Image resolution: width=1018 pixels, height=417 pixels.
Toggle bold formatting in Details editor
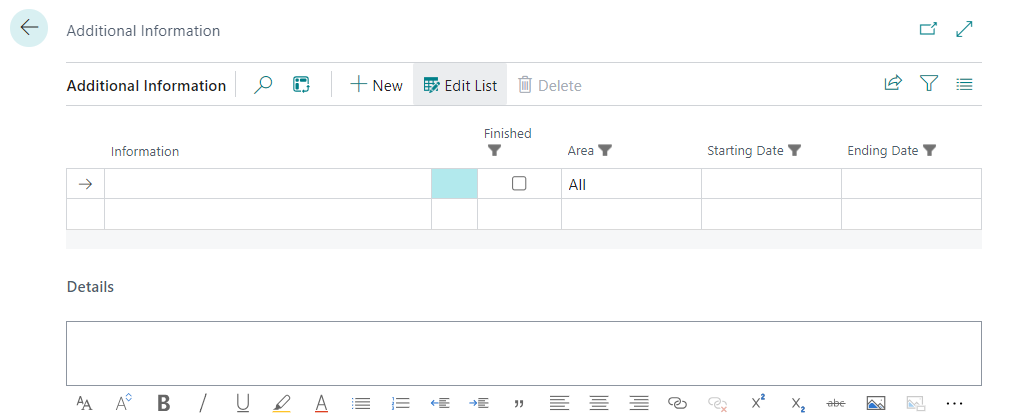click(164, 403)
